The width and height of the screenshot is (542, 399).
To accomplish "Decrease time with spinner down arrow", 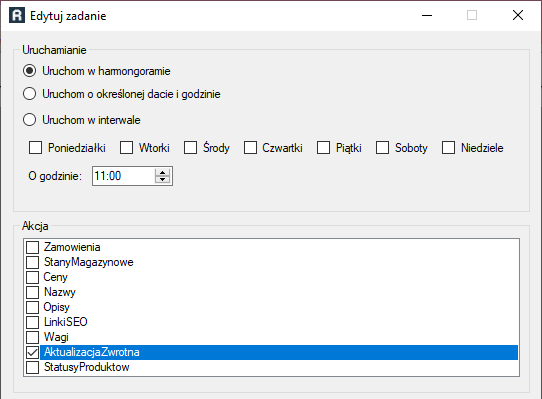I will click(x=162, y=180).
